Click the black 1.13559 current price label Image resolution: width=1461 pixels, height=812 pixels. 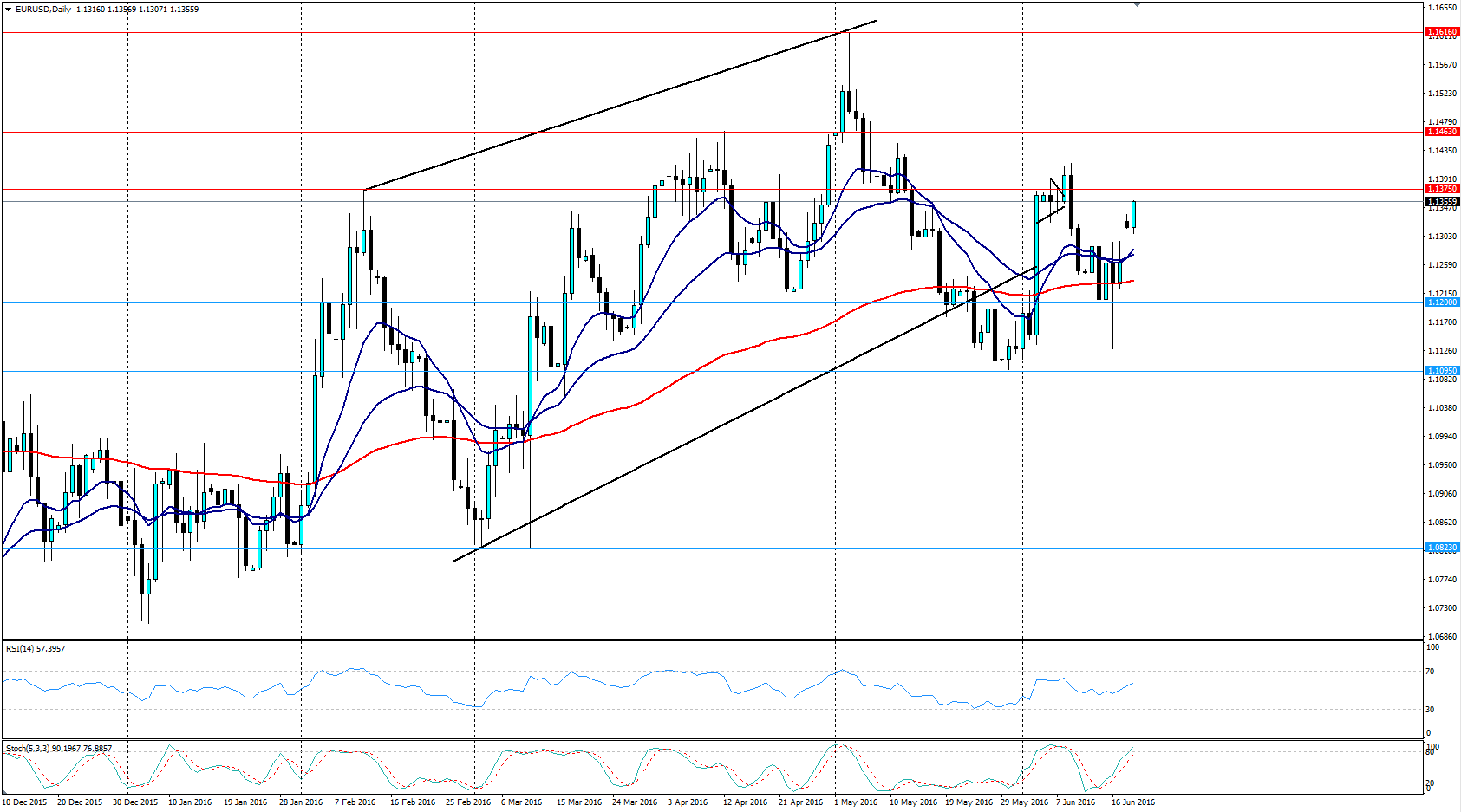coord(1443,202)
